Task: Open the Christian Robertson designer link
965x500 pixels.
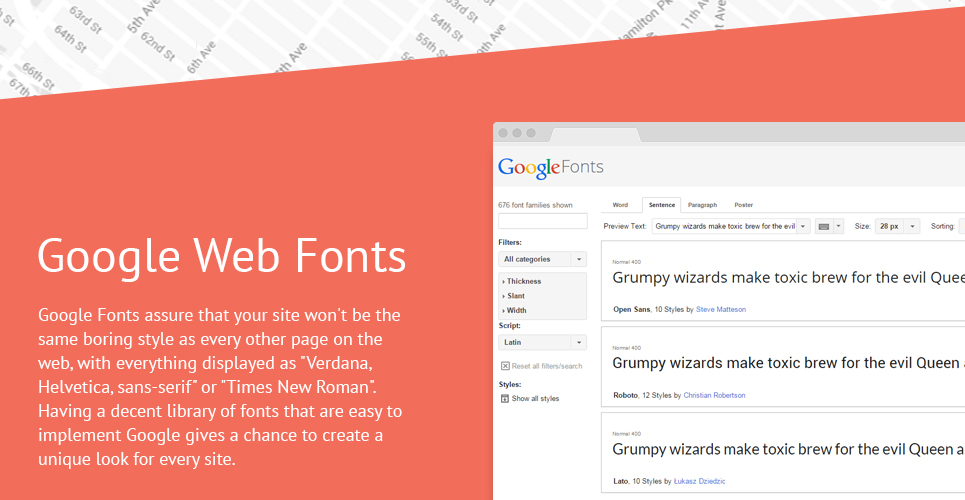Action: 715,395
